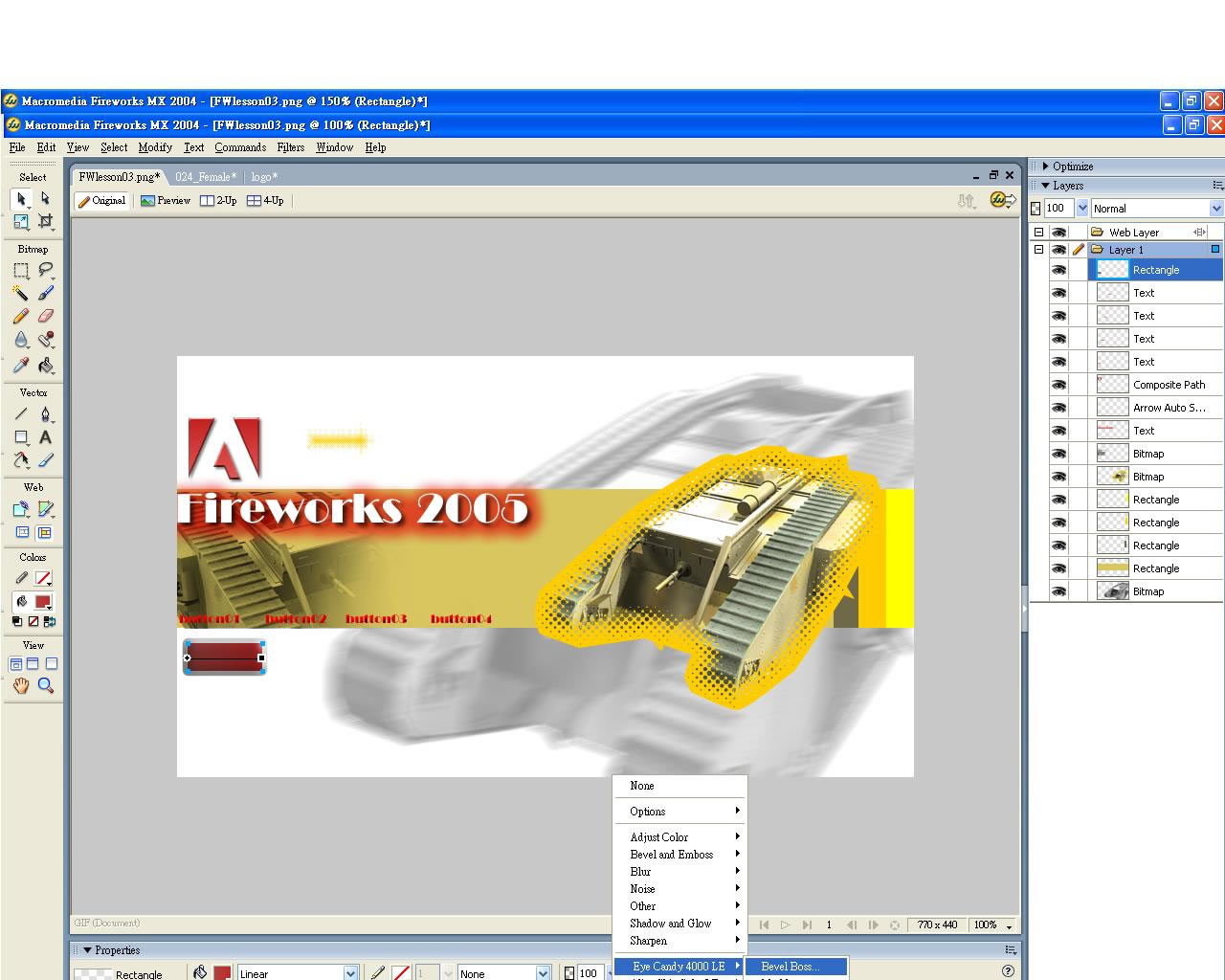Click the Original view button
Image resolution: width=1225 pixels, height=980 pixels.
101,201
